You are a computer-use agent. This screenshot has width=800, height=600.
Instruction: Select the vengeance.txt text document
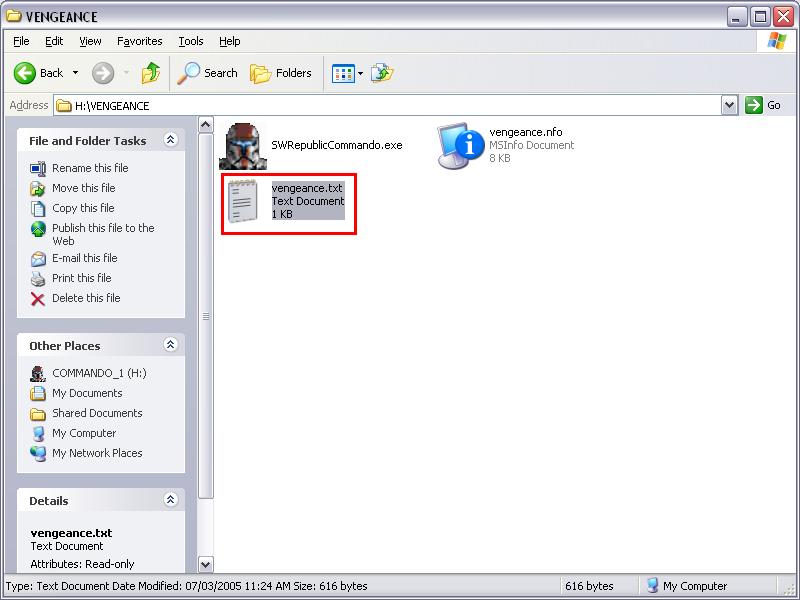pos(243,201)
